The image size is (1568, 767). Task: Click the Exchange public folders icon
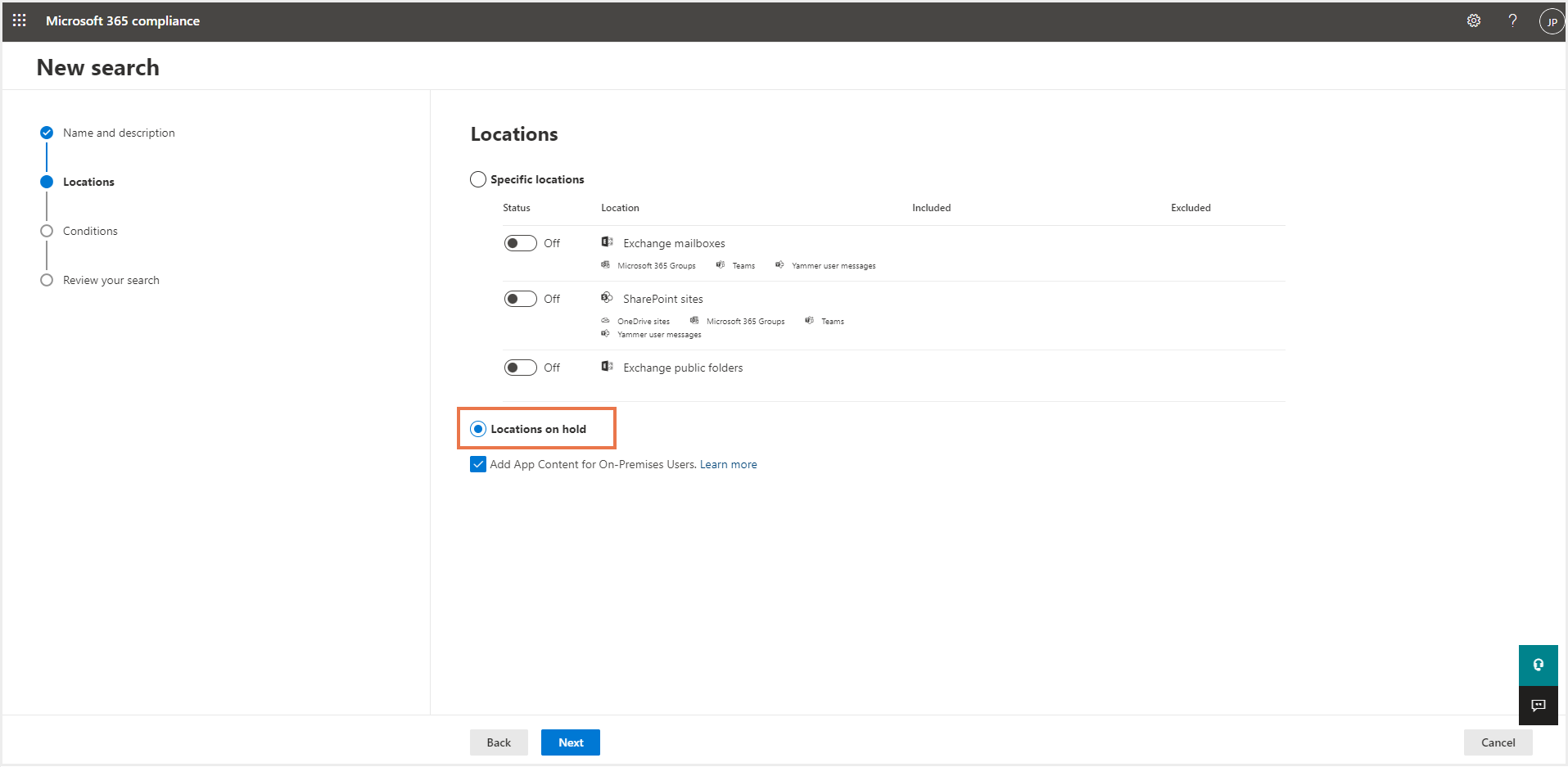pos(607,366)
